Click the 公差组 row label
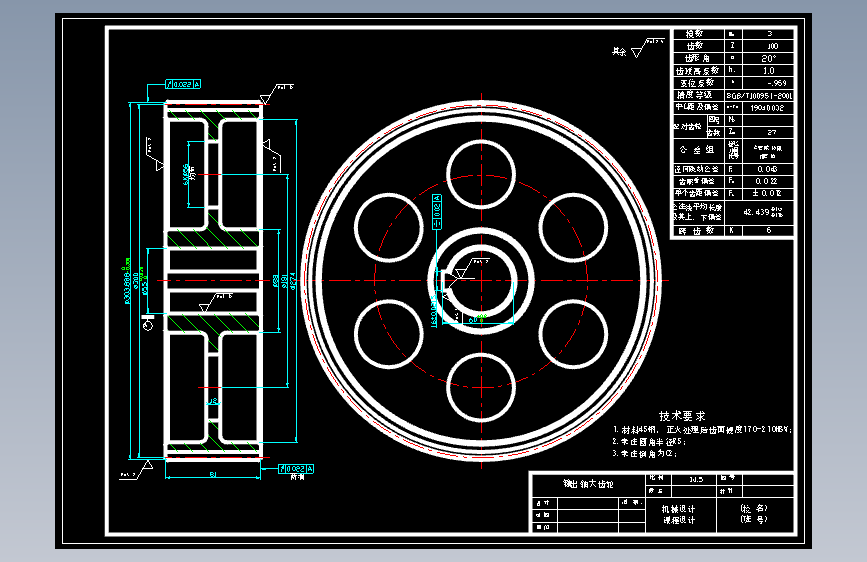Viewport: 867px width, 562px height. (x=697, y=150)
